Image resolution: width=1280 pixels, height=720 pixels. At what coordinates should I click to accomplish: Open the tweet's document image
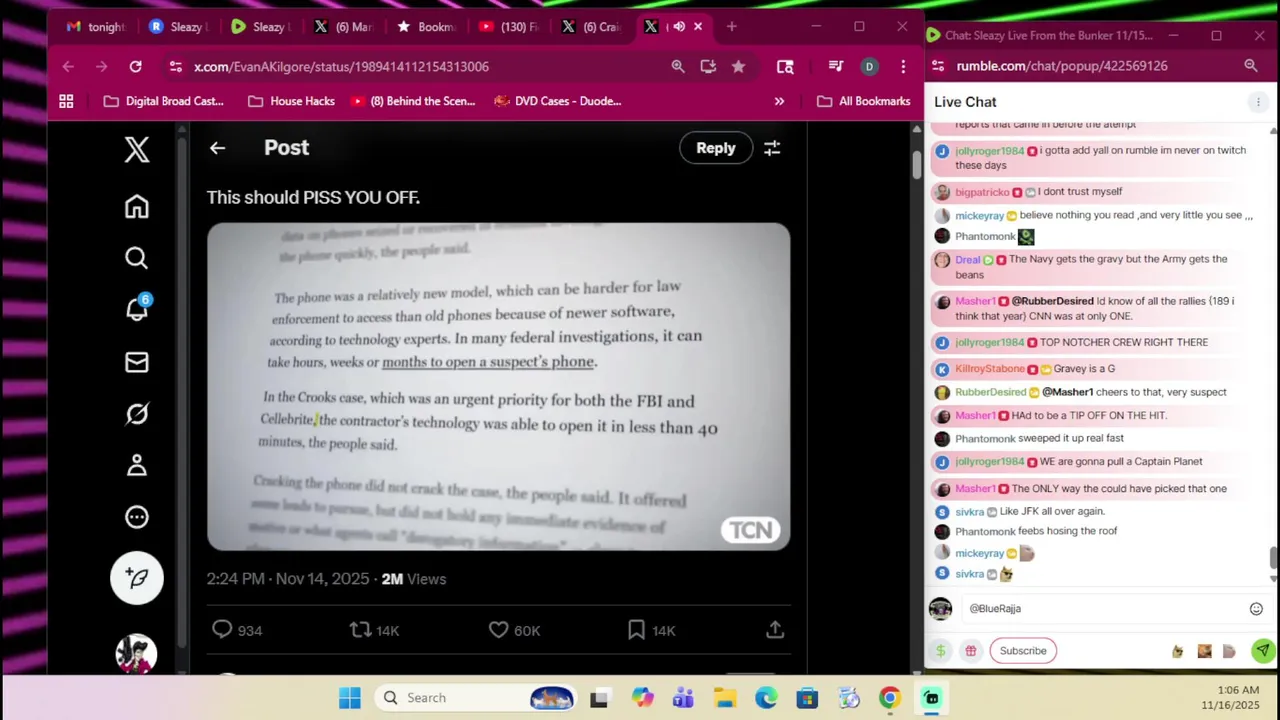(x=498, y=386)
